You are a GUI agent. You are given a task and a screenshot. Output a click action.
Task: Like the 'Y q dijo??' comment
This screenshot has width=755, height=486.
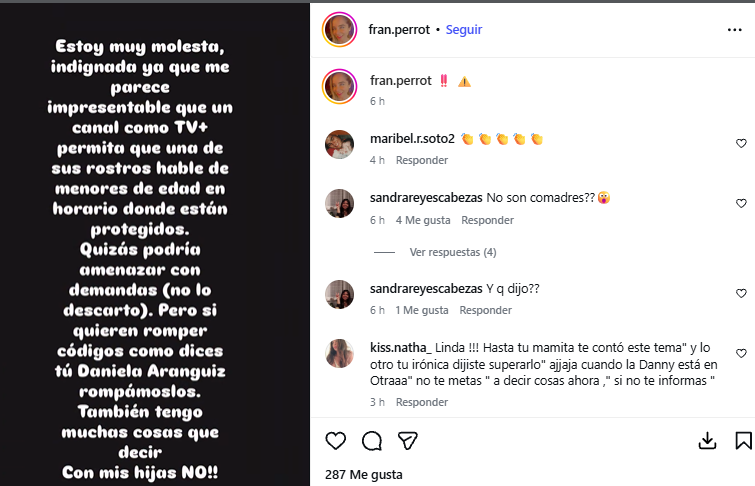741,293
